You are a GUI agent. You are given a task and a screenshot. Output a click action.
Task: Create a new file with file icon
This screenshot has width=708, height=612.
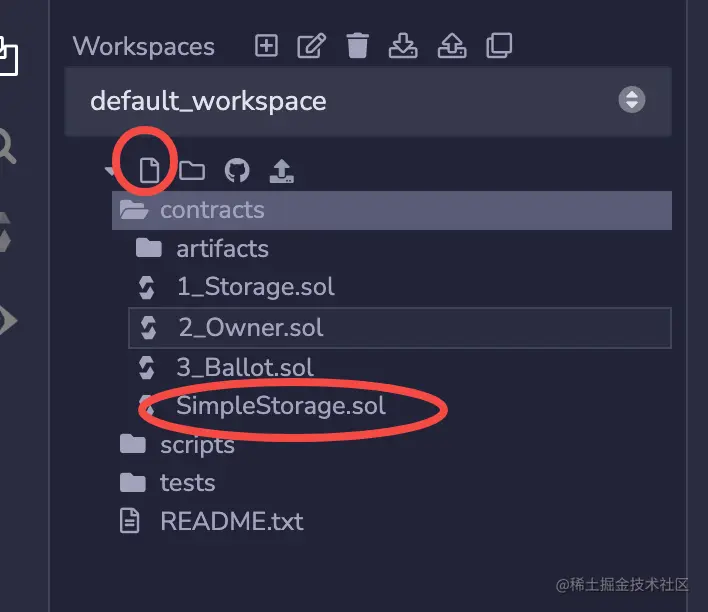149,171
